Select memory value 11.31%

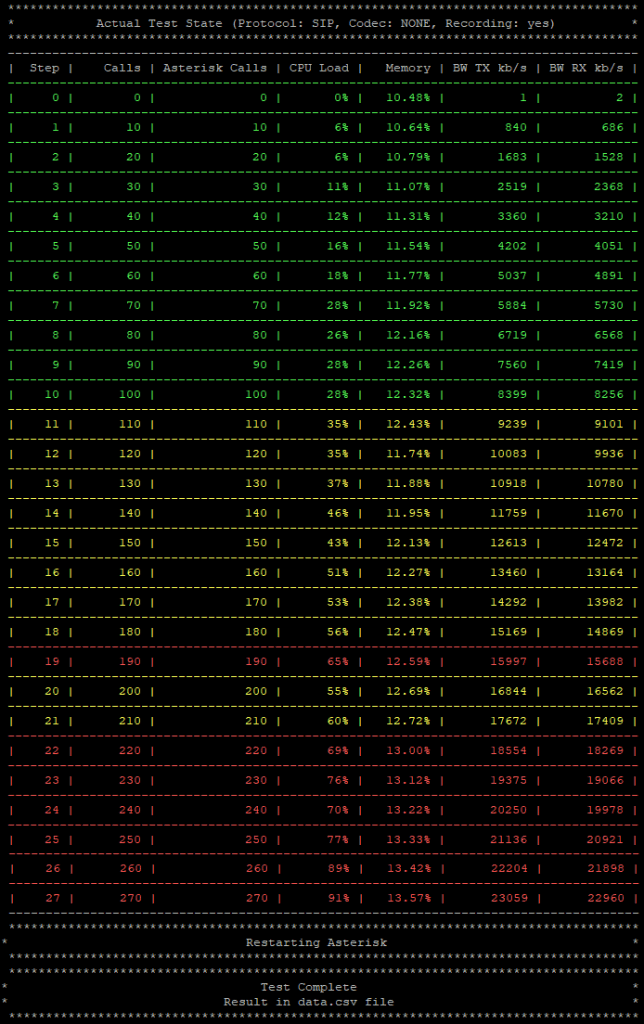pos(408,217)
